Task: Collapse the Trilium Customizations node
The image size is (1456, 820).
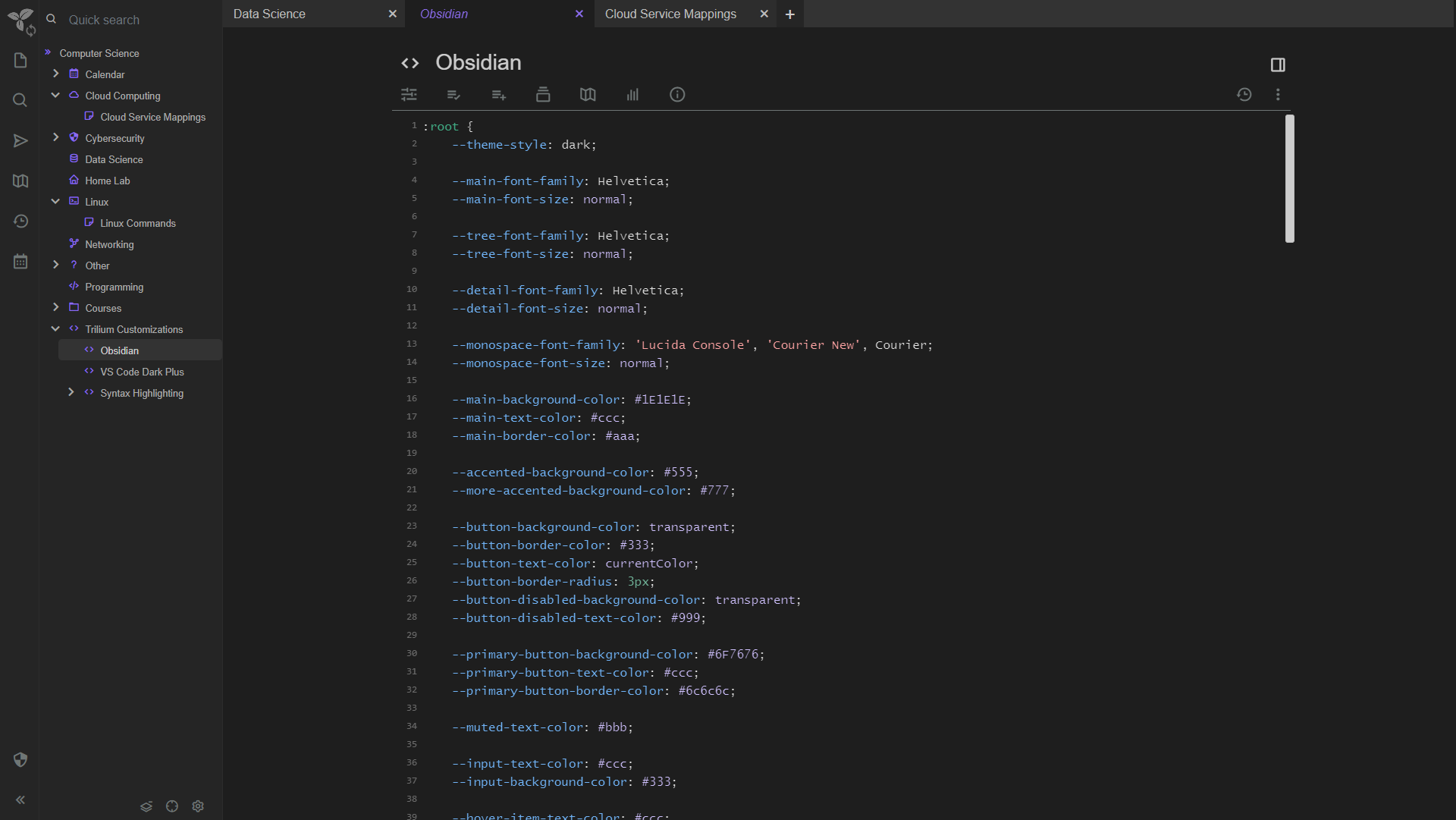Action: 55,328
